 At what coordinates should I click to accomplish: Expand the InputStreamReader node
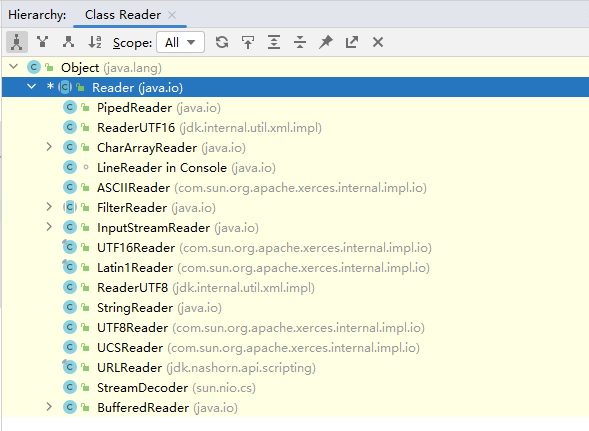click(49, 227)
